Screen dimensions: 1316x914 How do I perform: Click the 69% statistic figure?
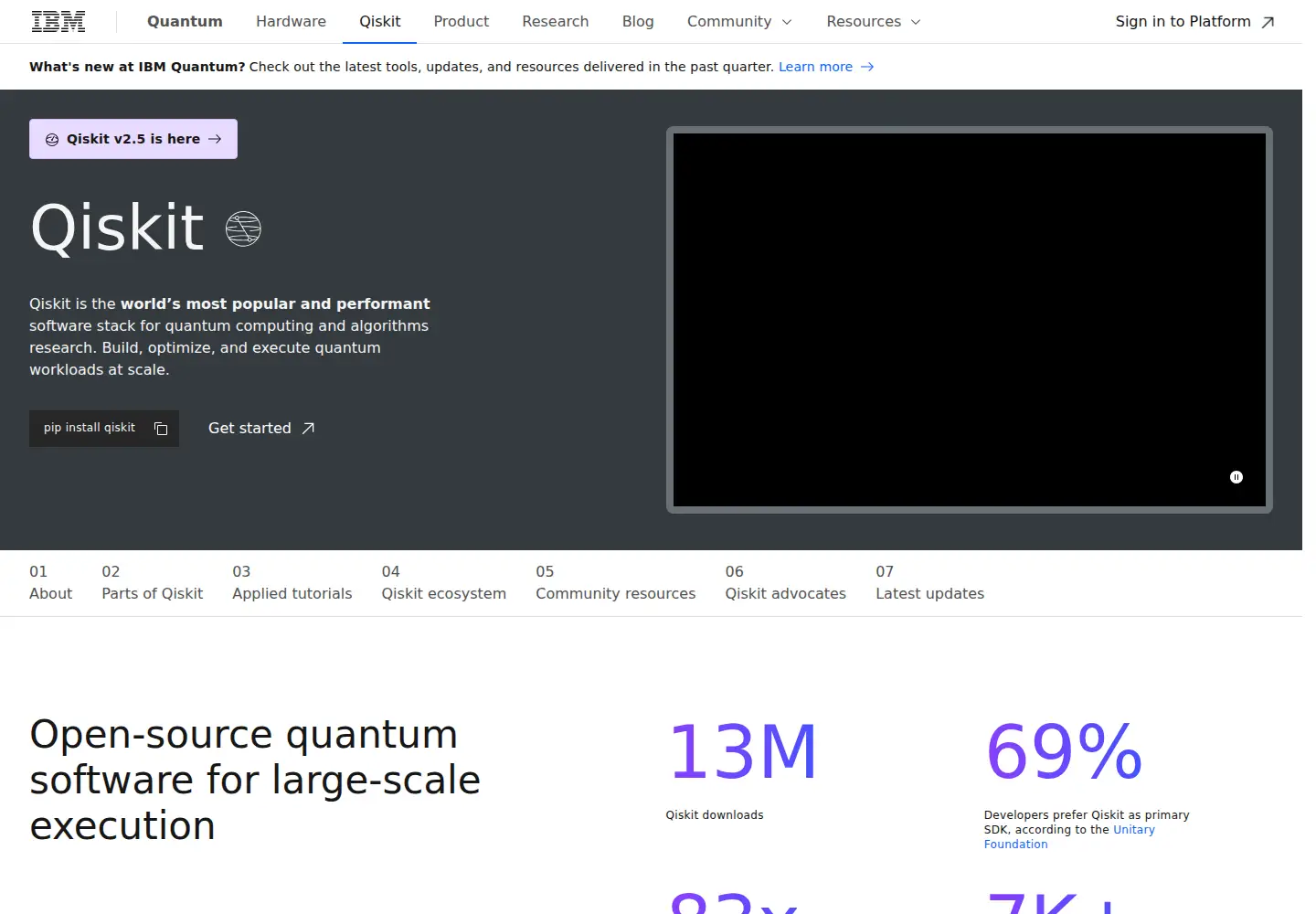1064,752
